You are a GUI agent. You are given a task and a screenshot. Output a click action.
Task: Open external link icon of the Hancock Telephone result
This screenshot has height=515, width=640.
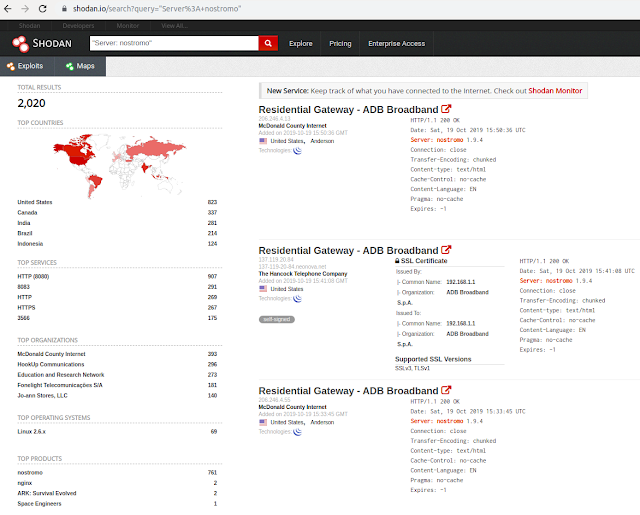click(446, 250)
